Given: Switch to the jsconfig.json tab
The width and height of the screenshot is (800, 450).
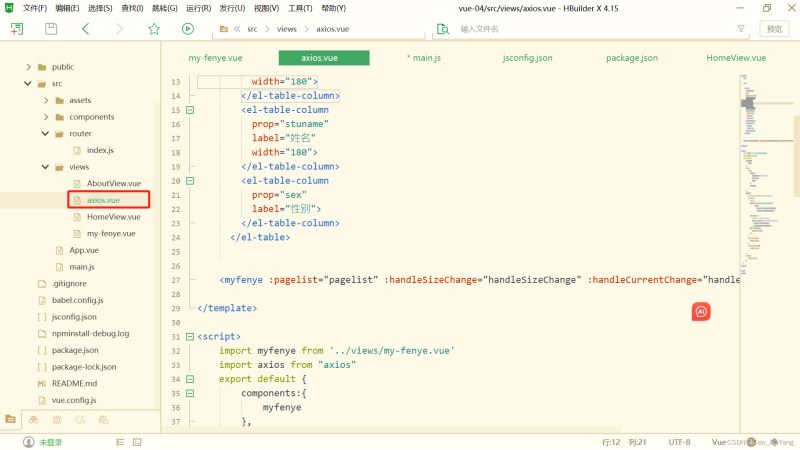Looking at the screenshot, I should 528,58.
